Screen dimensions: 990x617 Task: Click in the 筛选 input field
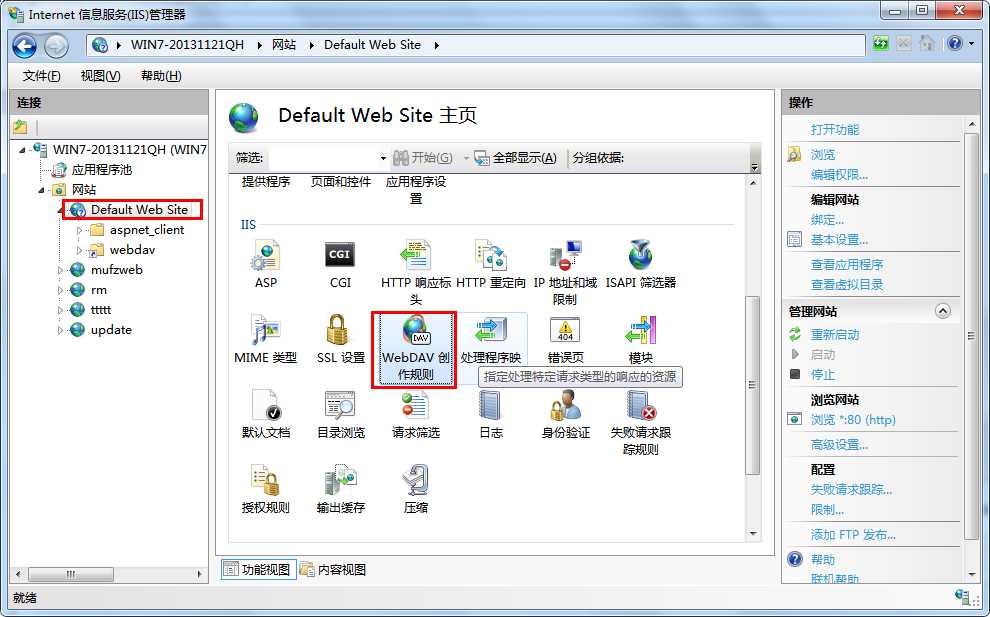[322, 158]
